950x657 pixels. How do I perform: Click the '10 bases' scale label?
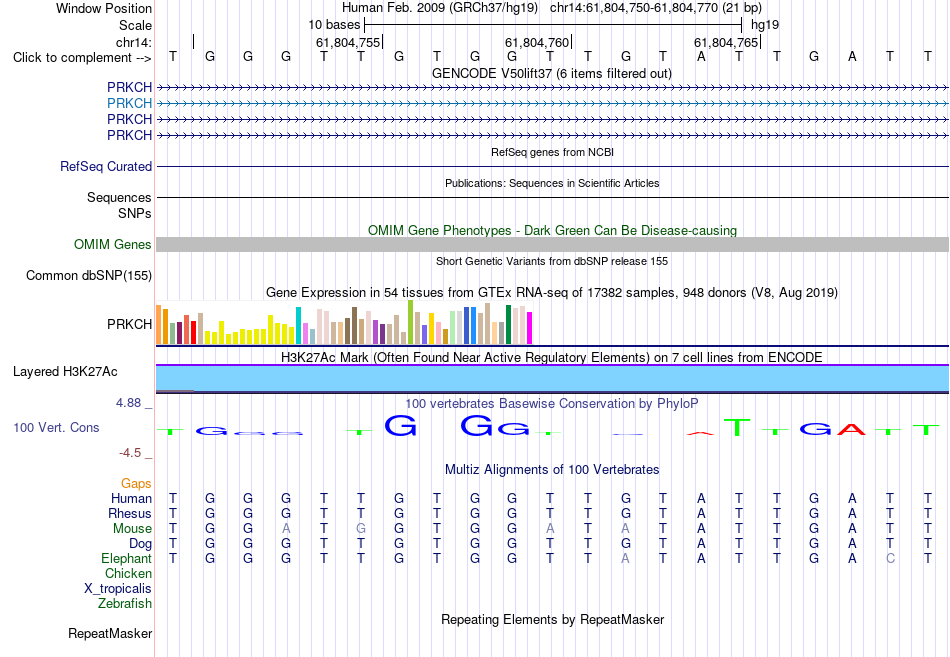coord(334,25)
